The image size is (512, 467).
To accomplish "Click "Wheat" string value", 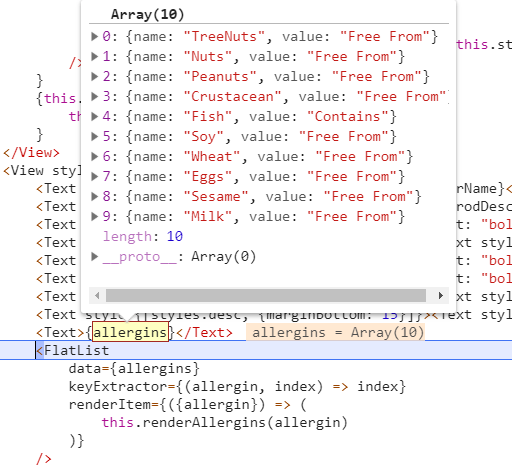I will [x=212, y=156].
